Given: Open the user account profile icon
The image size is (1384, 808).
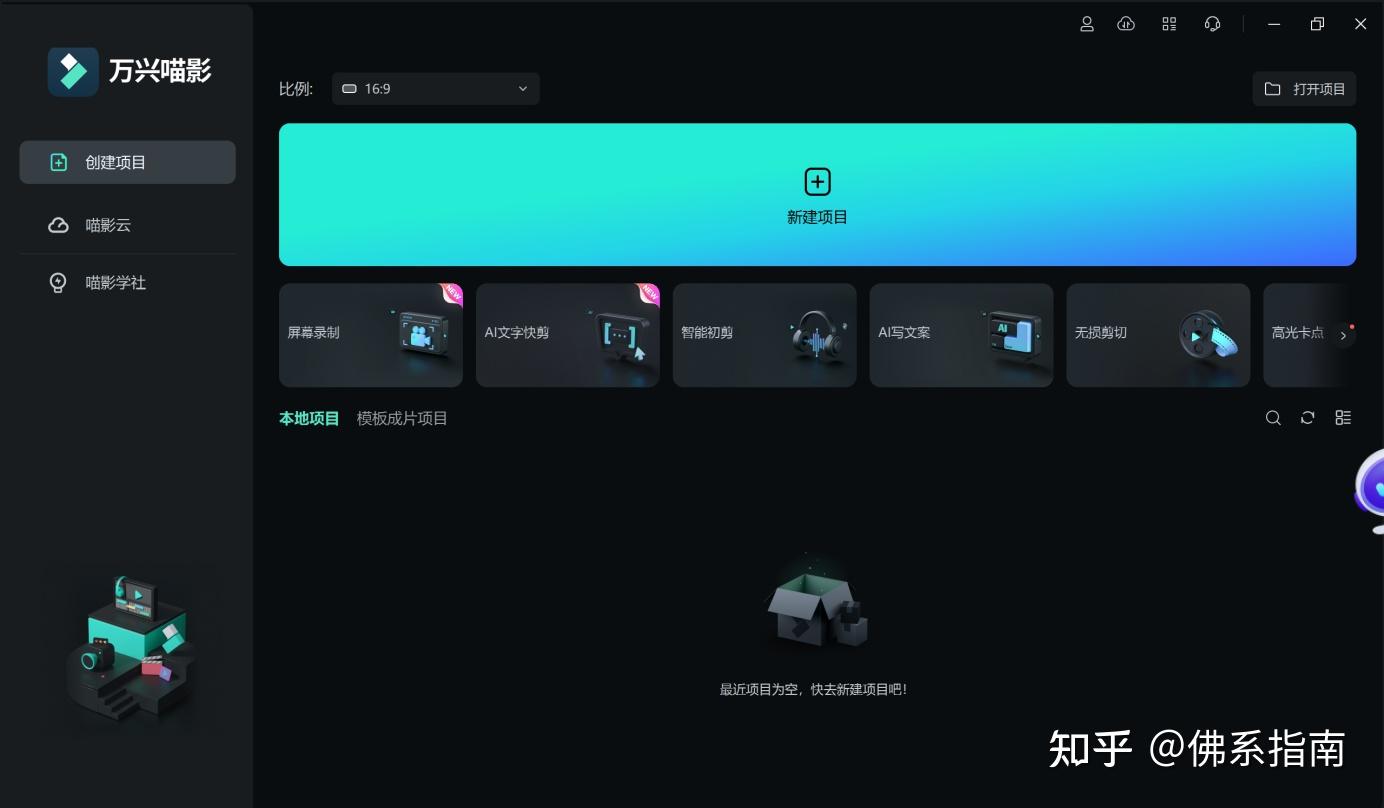Looking at the screenshot, I should click(1087, 24).
